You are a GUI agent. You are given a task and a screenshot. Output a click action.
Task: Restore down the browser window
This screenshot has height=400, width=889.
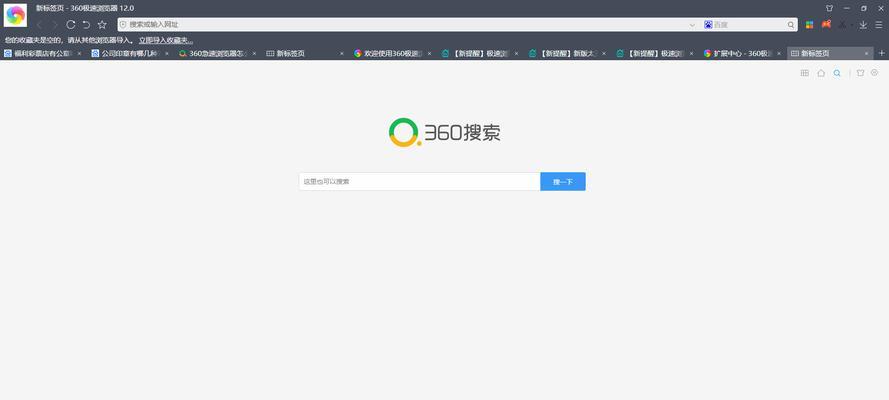click(x=863, y=8)
